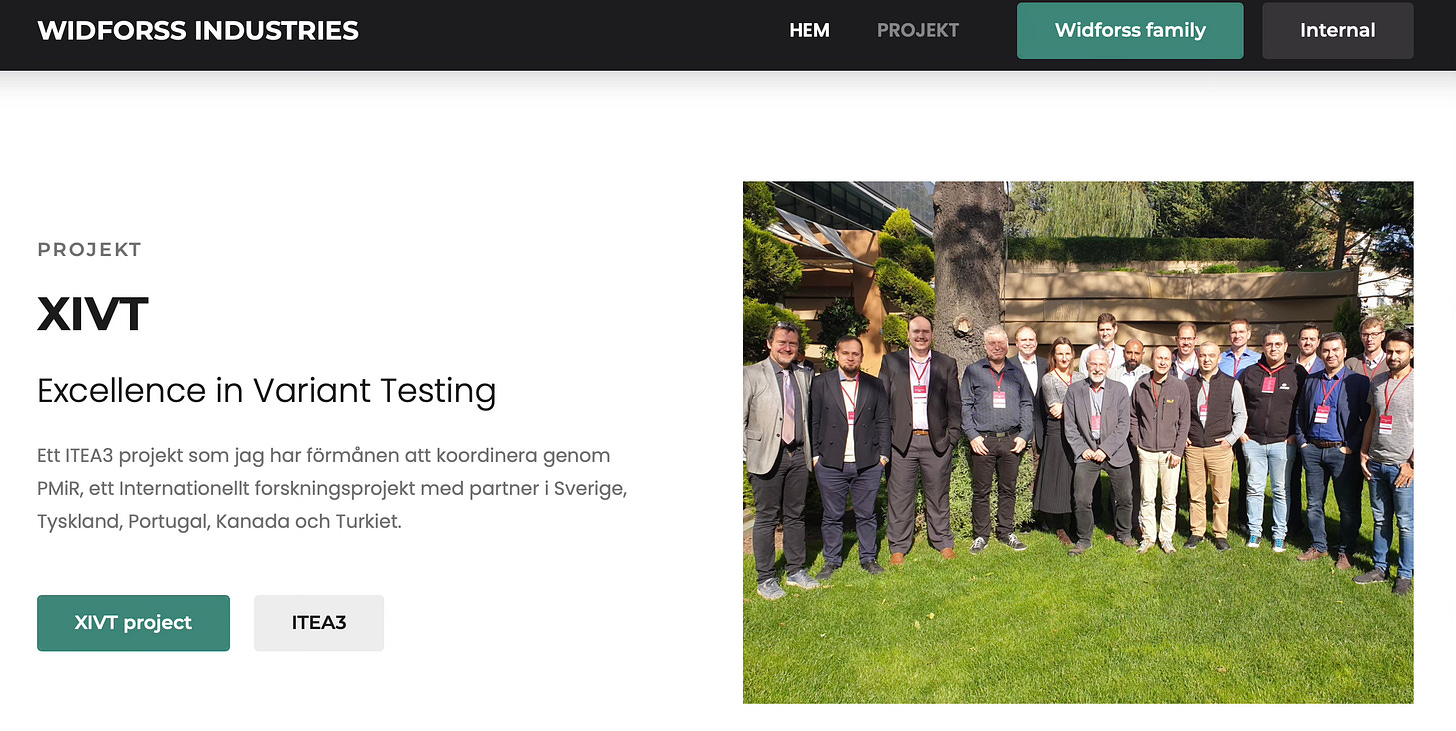This screenshot has width=1456, height=731.
Task: Click the Widforss family button
Action: tap(1130, 30)
